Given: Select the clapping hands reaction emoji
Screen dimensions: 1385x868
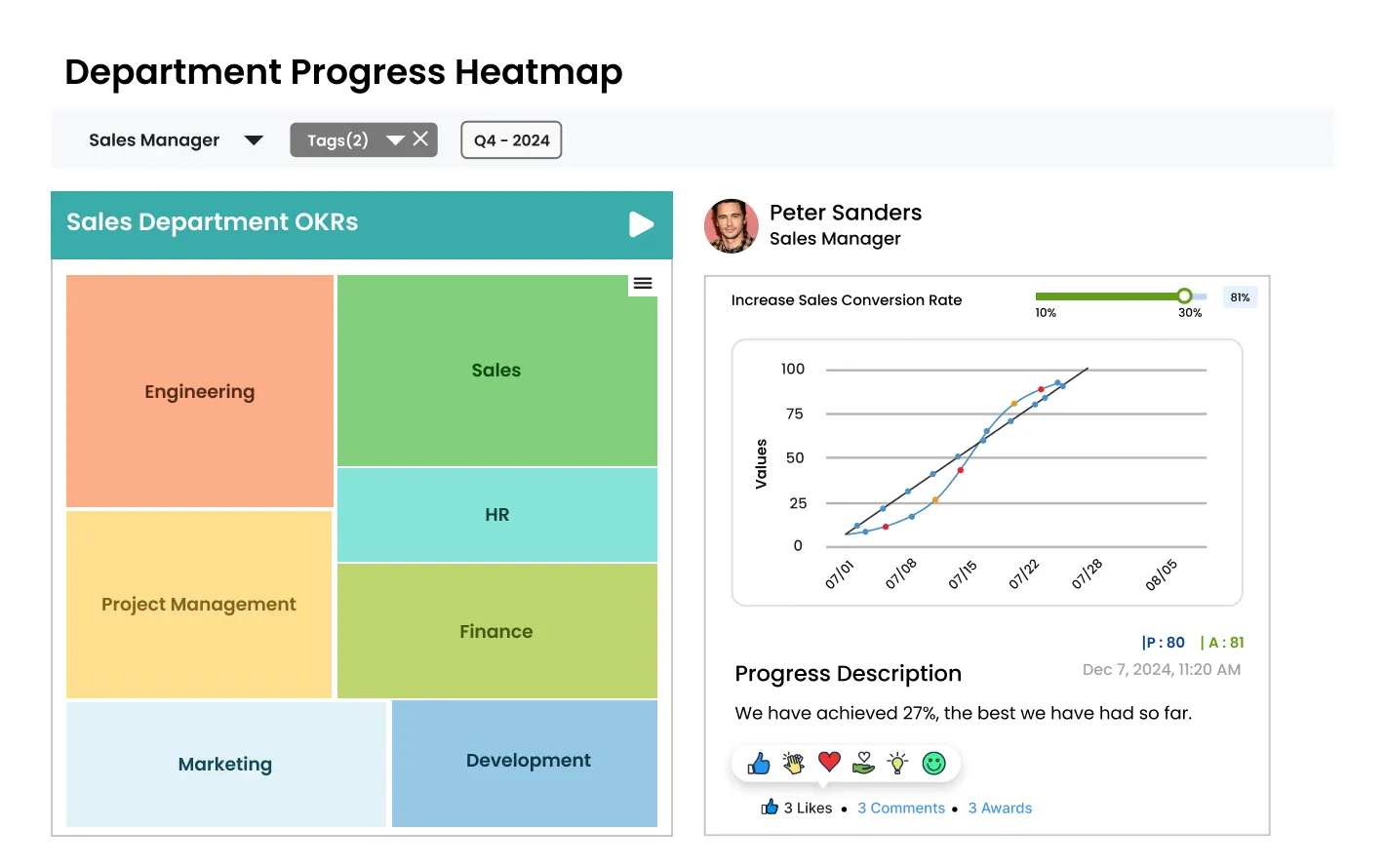Looking at the screenshot, I should (x=794, y=764).
